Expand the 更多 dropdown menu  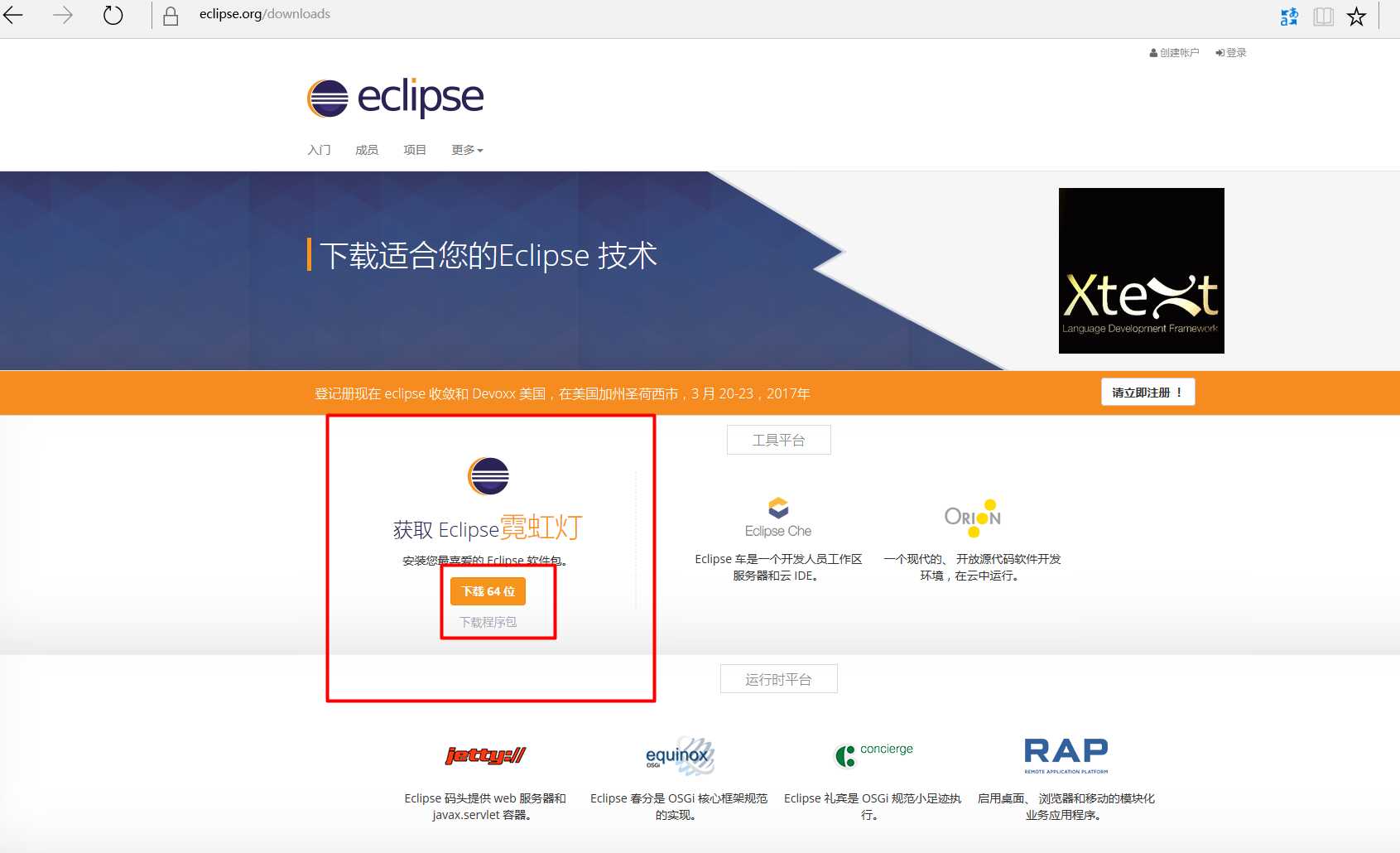467,150
